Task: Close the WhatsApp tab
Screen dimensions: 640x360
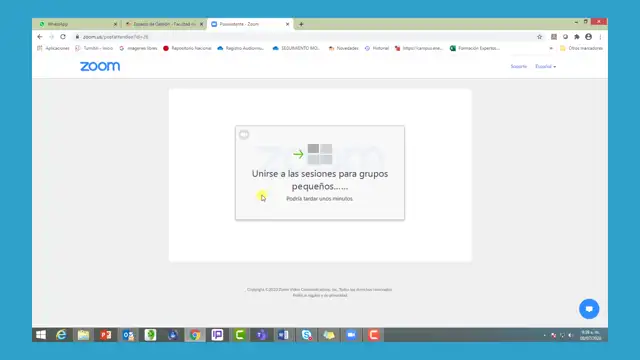Action: (115, 24)
